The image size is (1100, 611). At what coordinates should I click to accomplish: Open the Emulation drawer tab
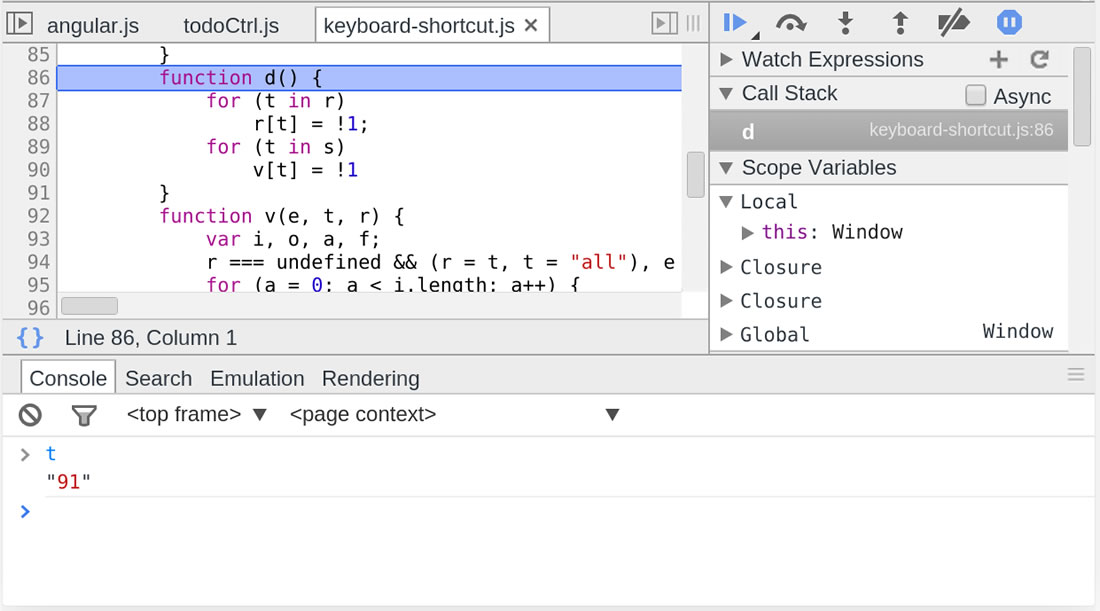pos(257,379)
